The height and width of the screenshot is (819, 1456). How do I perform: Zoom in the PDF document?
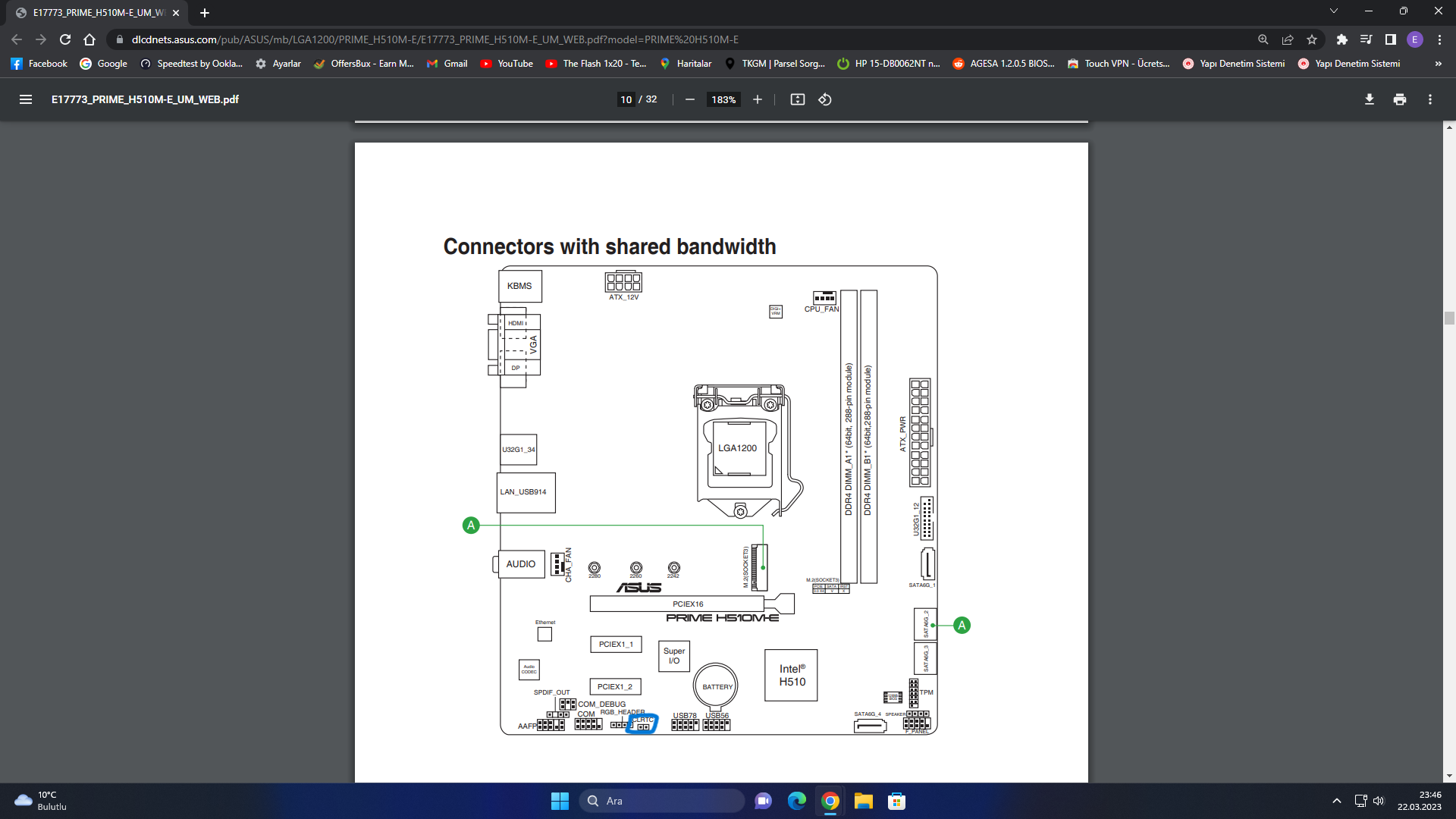coord(757,99)
